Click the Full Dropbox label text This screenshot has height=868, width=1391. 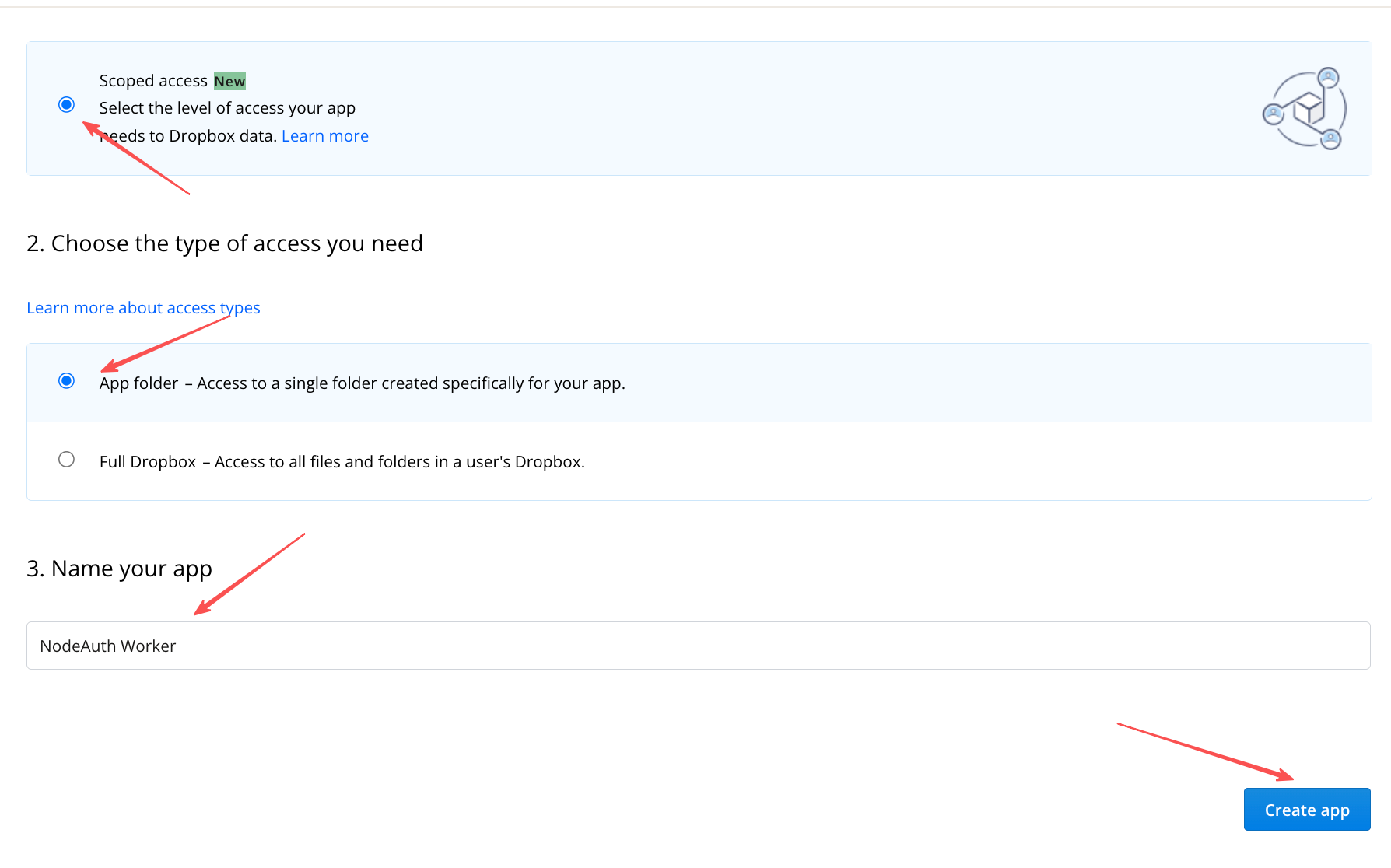click(148, 462)
